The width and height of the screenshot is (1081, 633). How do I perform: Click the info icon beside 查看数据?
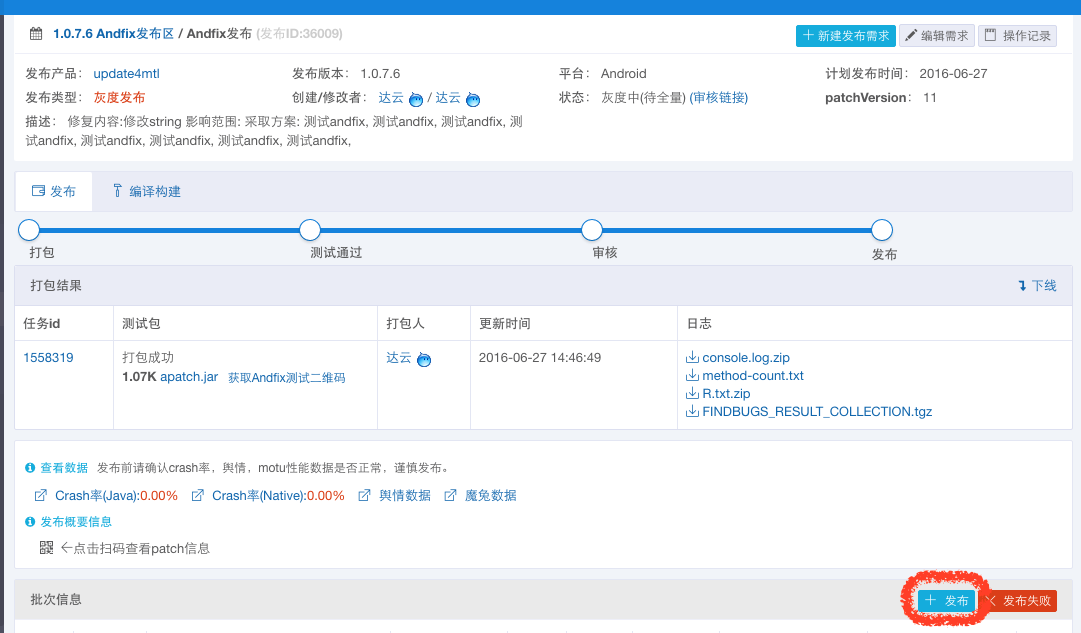30,468
